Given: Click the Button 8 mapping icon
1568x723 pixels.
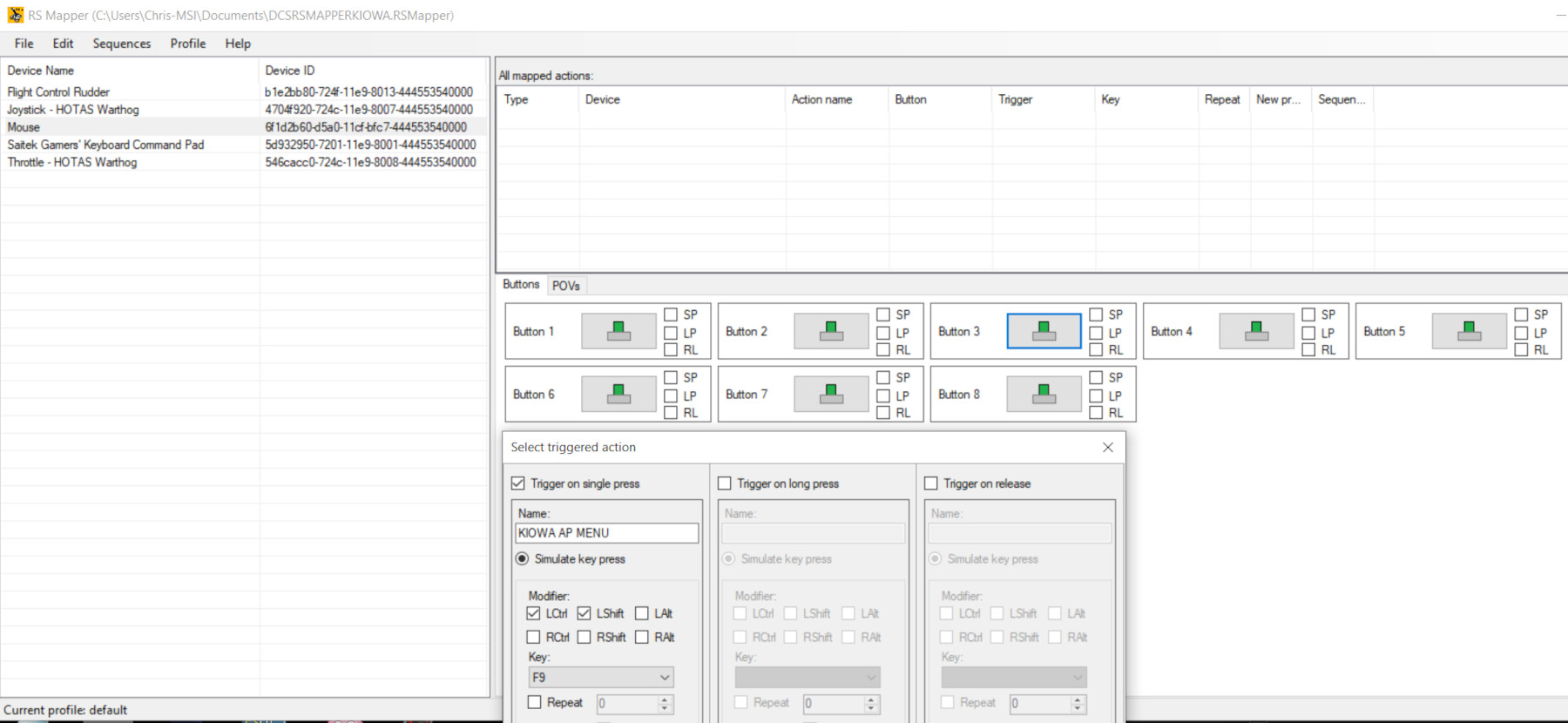Looking at the screenshot, I should point(1044,394).
